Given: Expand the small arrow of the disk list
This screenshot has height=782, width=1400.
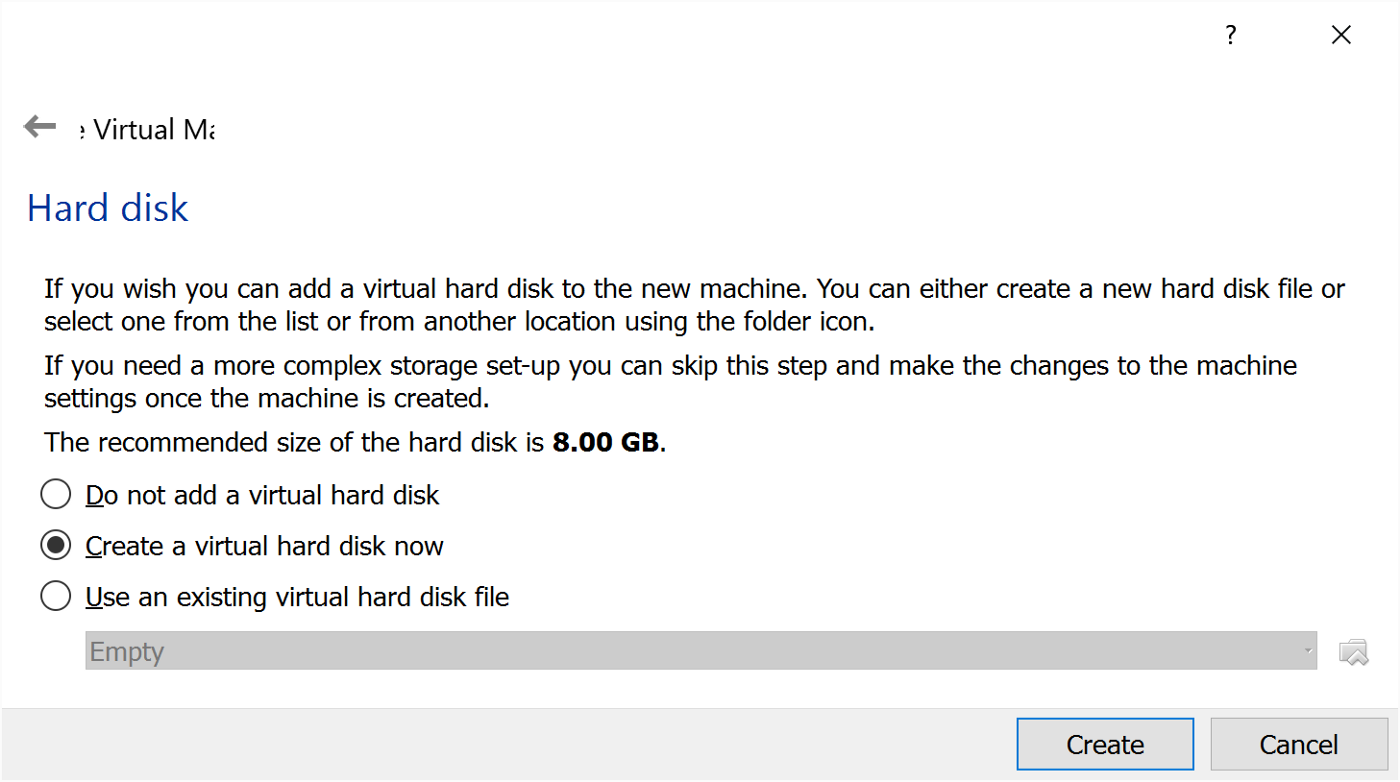Looking at the screenshot, I should [x=1307, y=652].
